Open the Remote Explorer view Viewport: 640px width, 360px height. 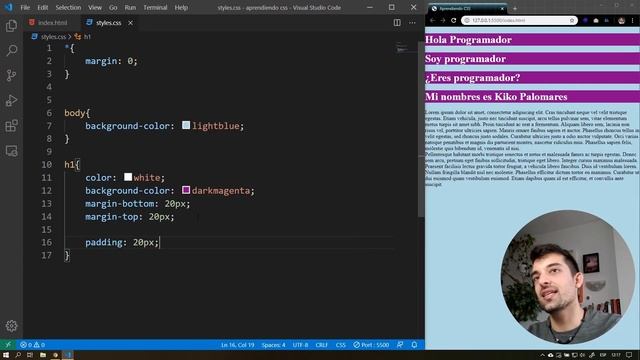point(11,151)
